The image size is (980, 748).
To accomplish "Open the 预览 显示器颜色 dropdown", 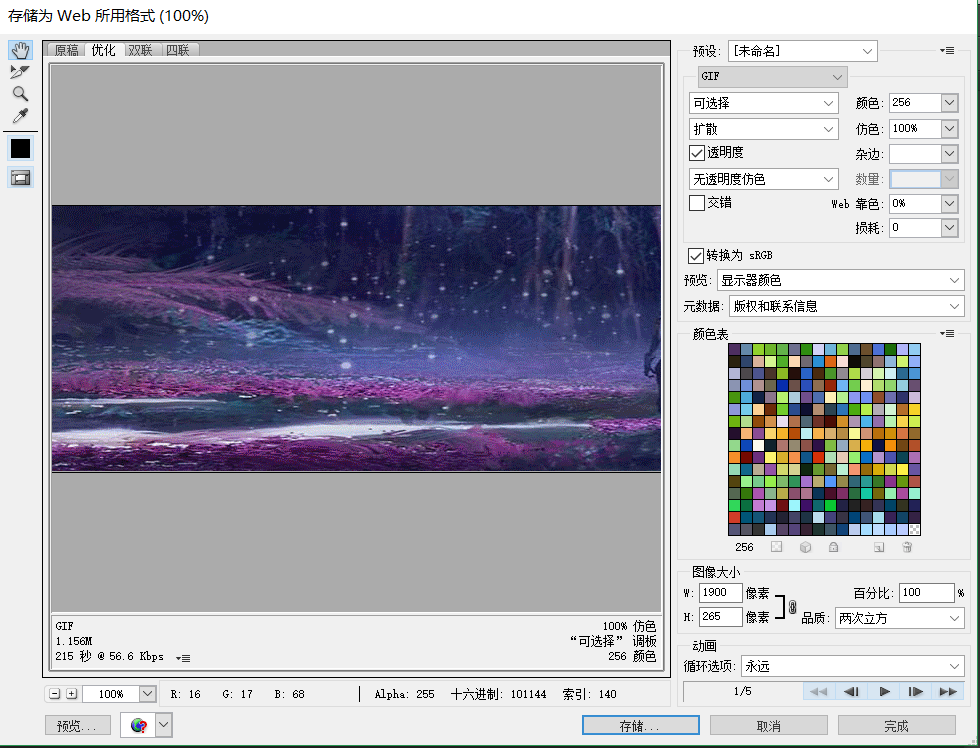I will pyautogui.click(x=841, y=280).
